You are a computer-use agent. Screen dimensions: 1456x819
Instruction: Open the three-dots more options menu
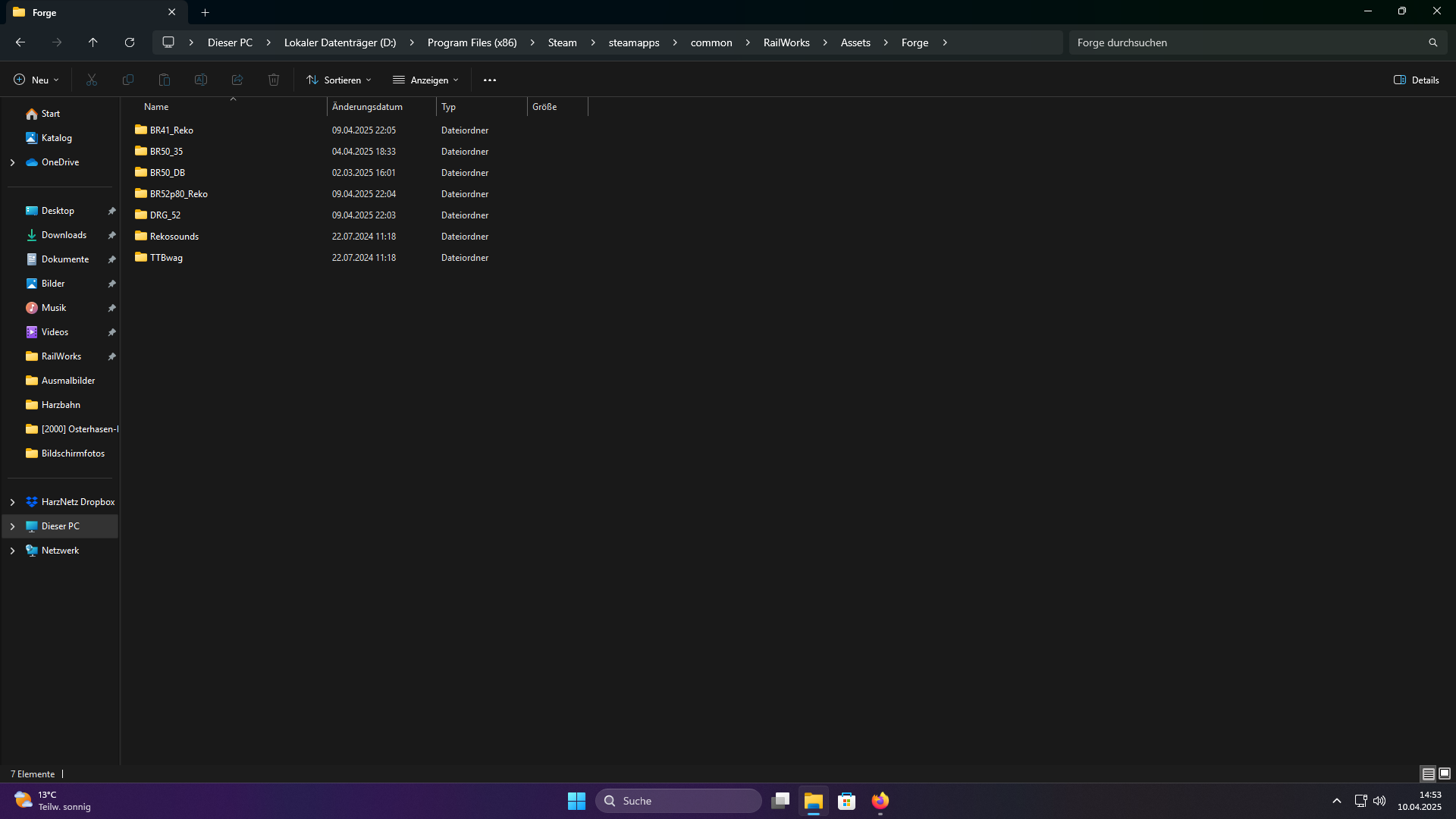tap(489, 80)
